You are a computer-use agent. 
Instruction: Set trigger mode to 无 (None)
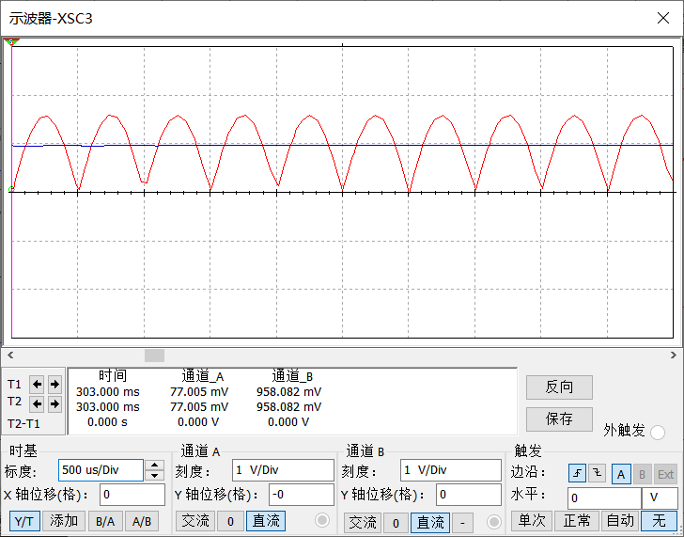pyautogui.click(x=659, y=521)
